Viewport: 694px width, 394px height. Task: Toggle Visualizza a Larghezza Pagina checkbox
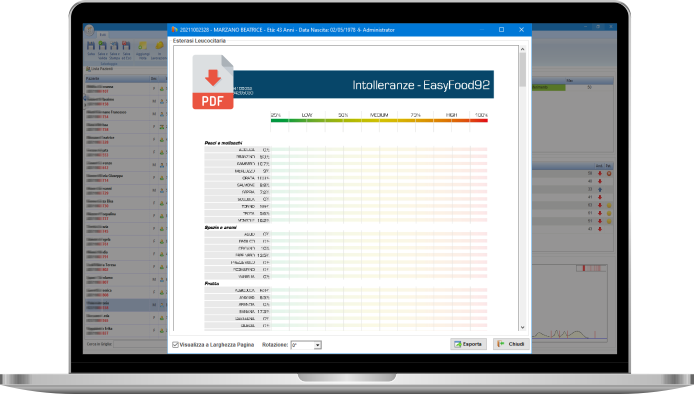click(175, 344)
